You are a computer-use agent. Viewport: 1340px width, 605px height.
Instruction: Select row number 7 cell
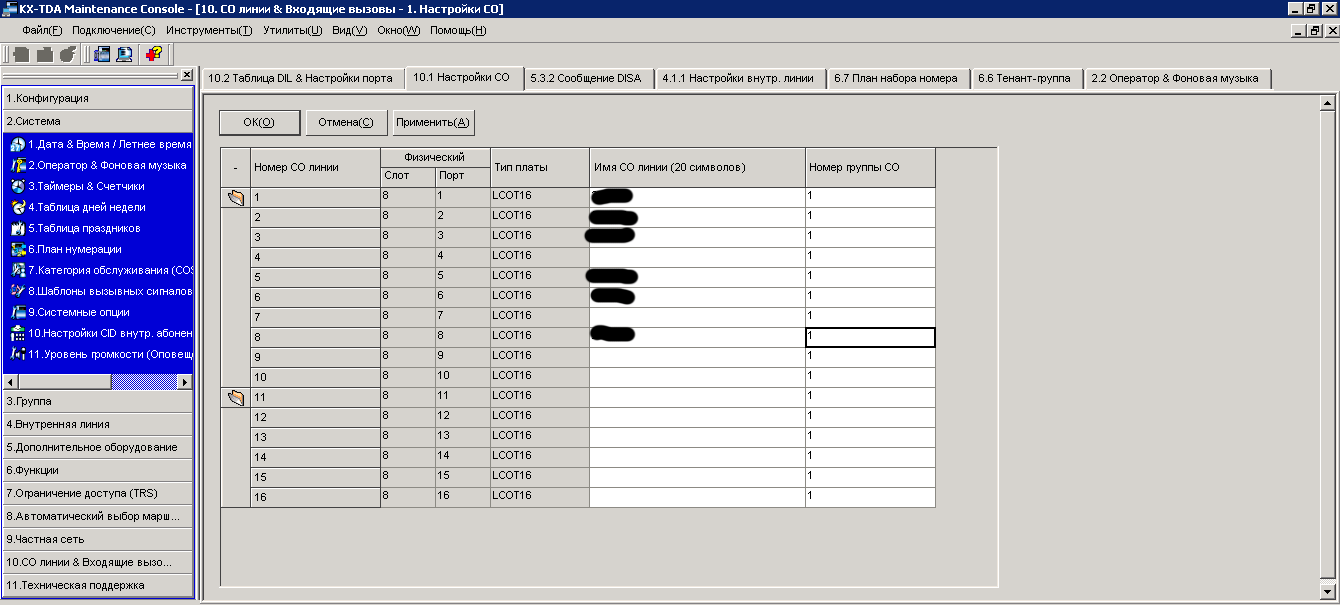click(x=315, y=317)
